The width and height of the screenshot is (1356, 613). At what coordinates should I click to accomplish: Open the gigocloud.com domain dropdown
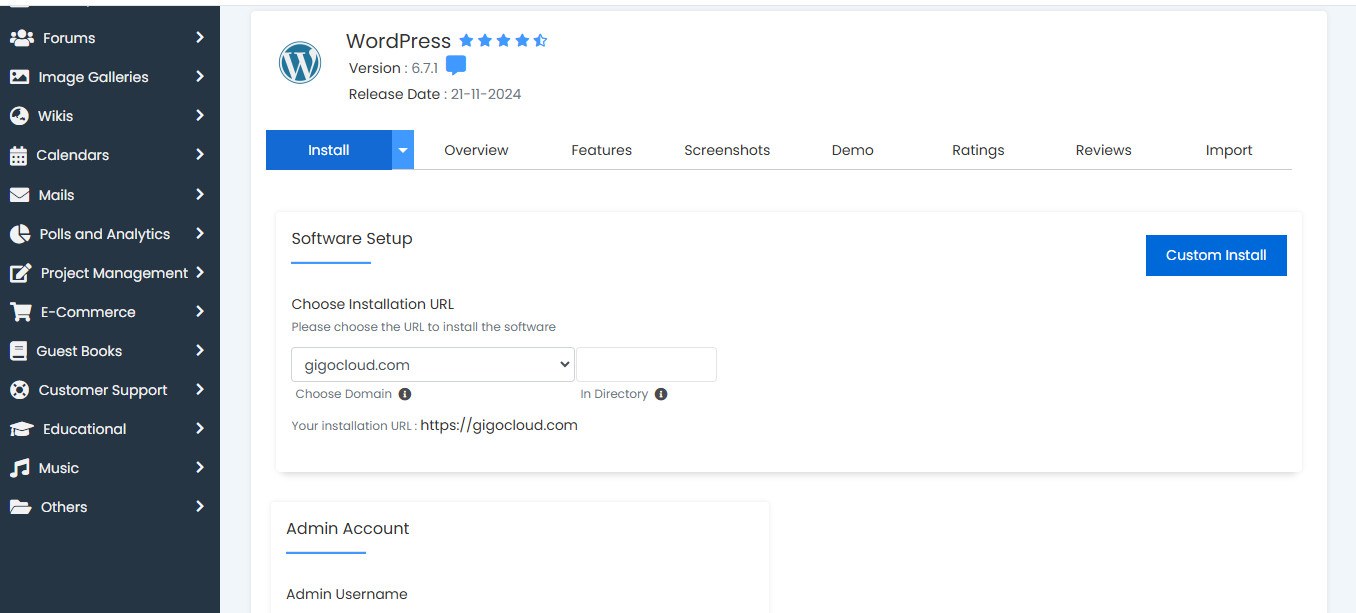[x=433, y=365]
